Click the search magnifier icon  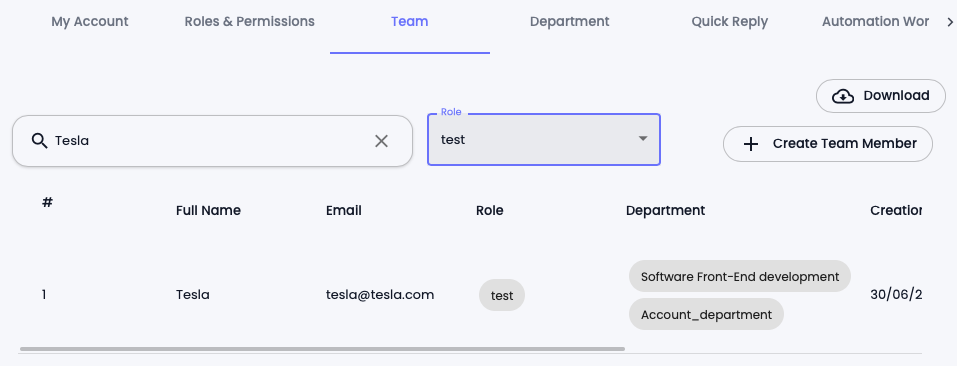(x=40, y=141)
